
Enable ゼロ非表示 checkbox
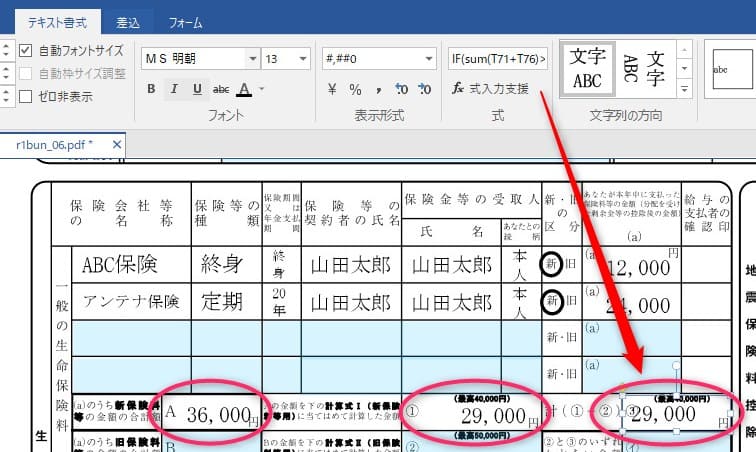(26, 96)
